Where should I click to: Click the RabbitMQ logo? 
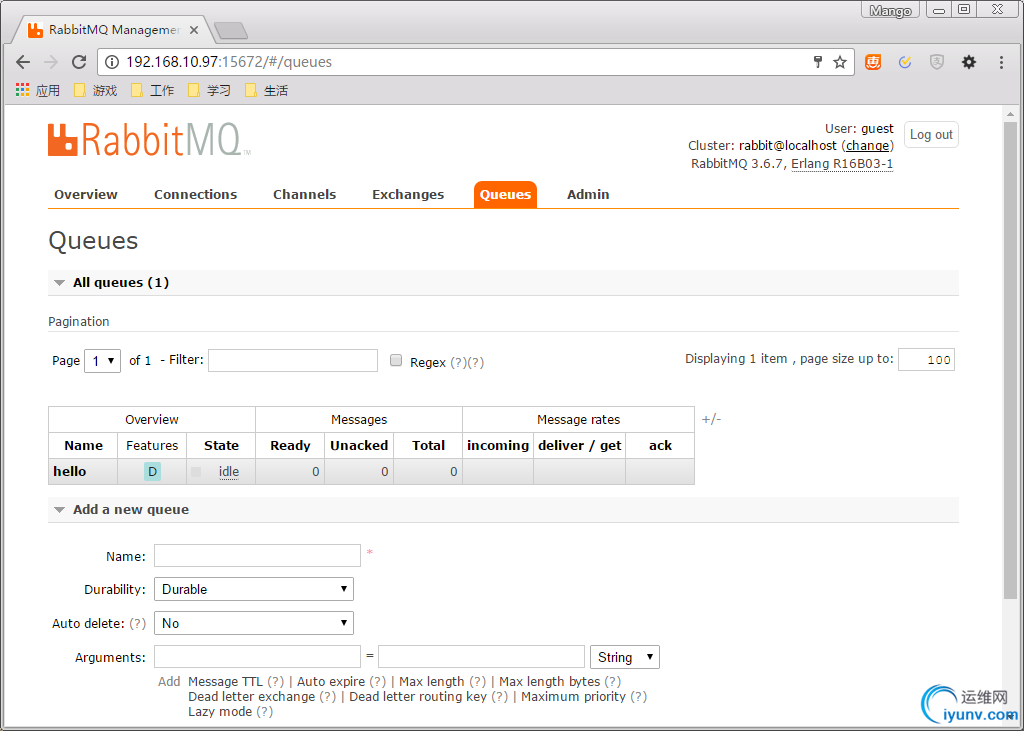point(149,139)
